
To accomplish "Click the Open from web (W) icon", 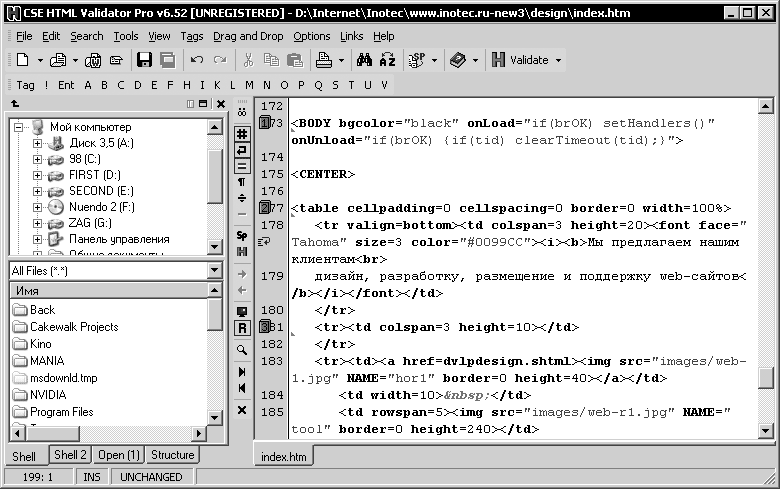I will (x=93, y=60).
